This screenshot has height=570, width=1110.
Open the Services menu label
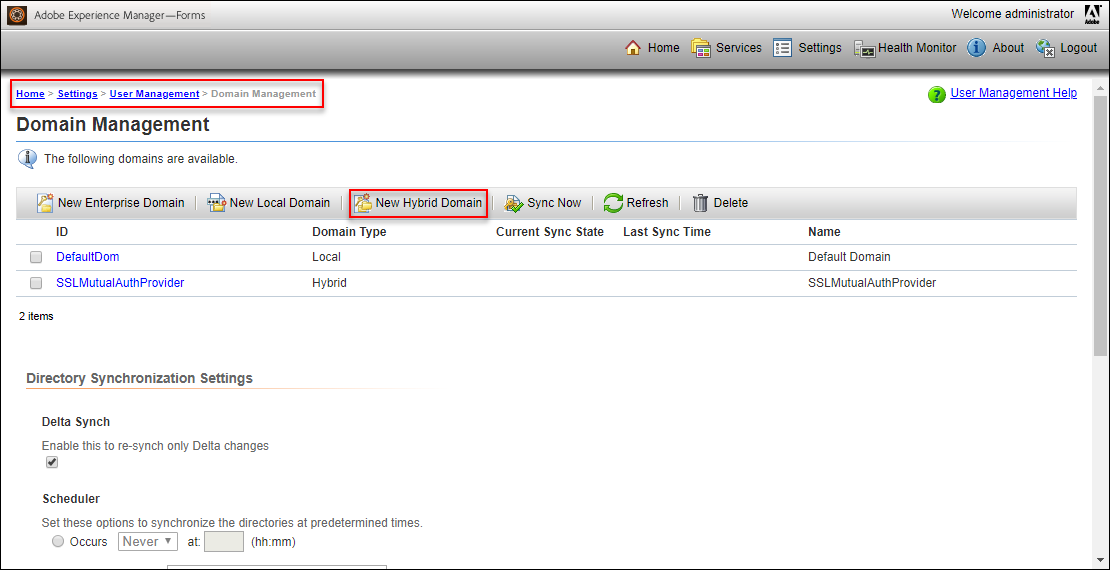(739, 47)
